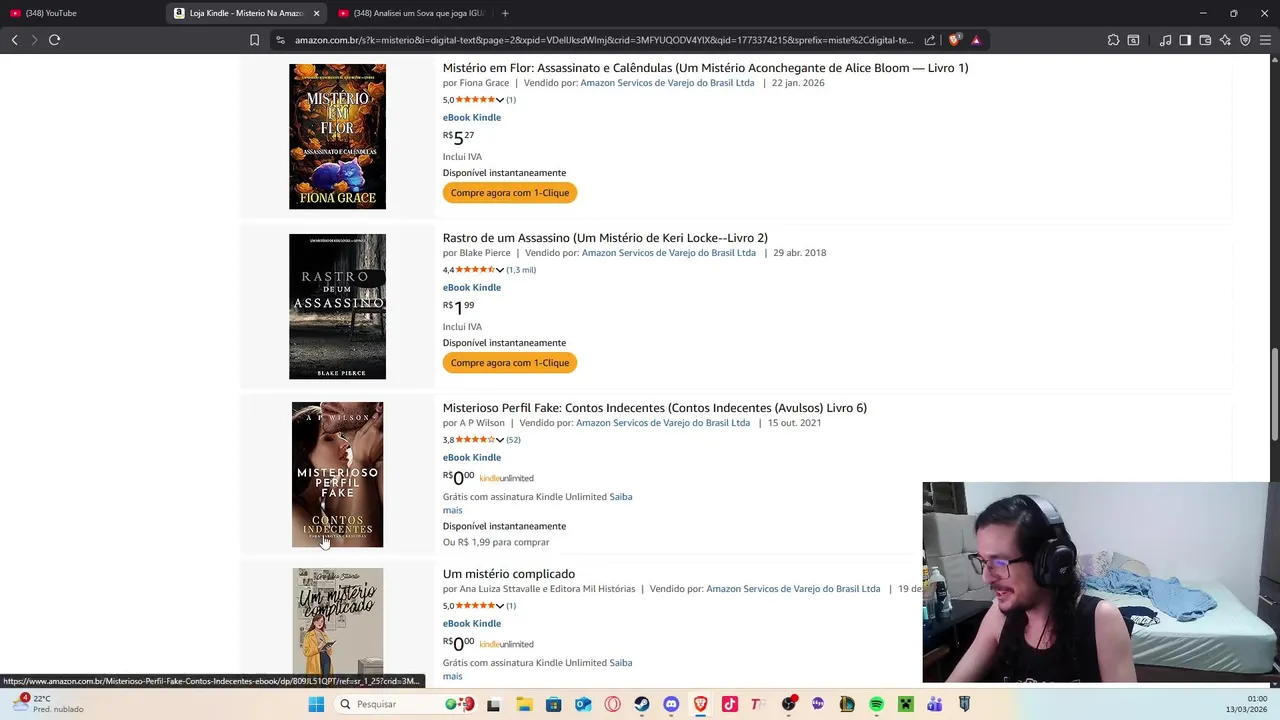Open Discord from taskbar
Viewport: 1280px width, 720px height.
click(671, 704)
